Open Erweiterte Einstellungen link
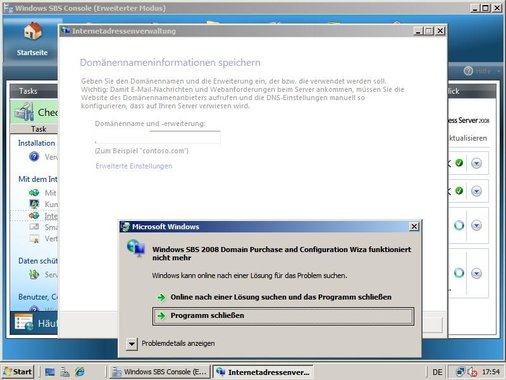The height and width of the screenshot is (380, 506). click(134, 166)
